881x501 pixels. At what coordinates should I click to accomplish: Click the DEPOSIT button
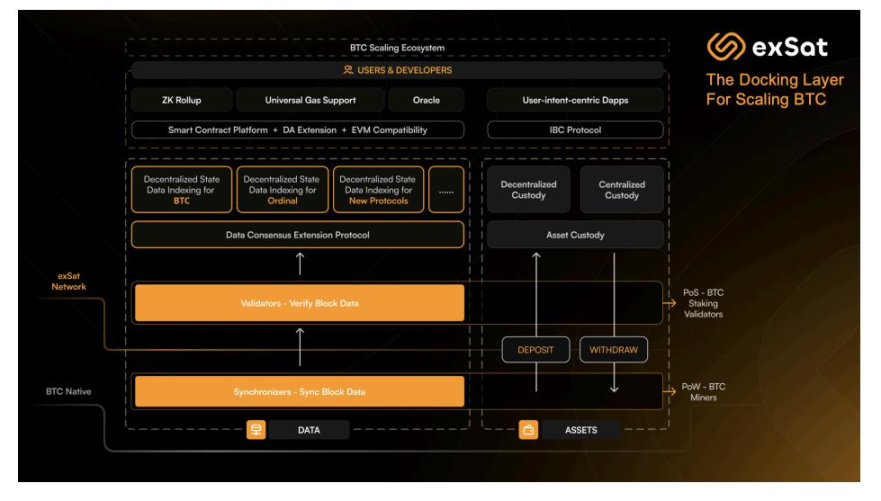click(x=535, y=350)
